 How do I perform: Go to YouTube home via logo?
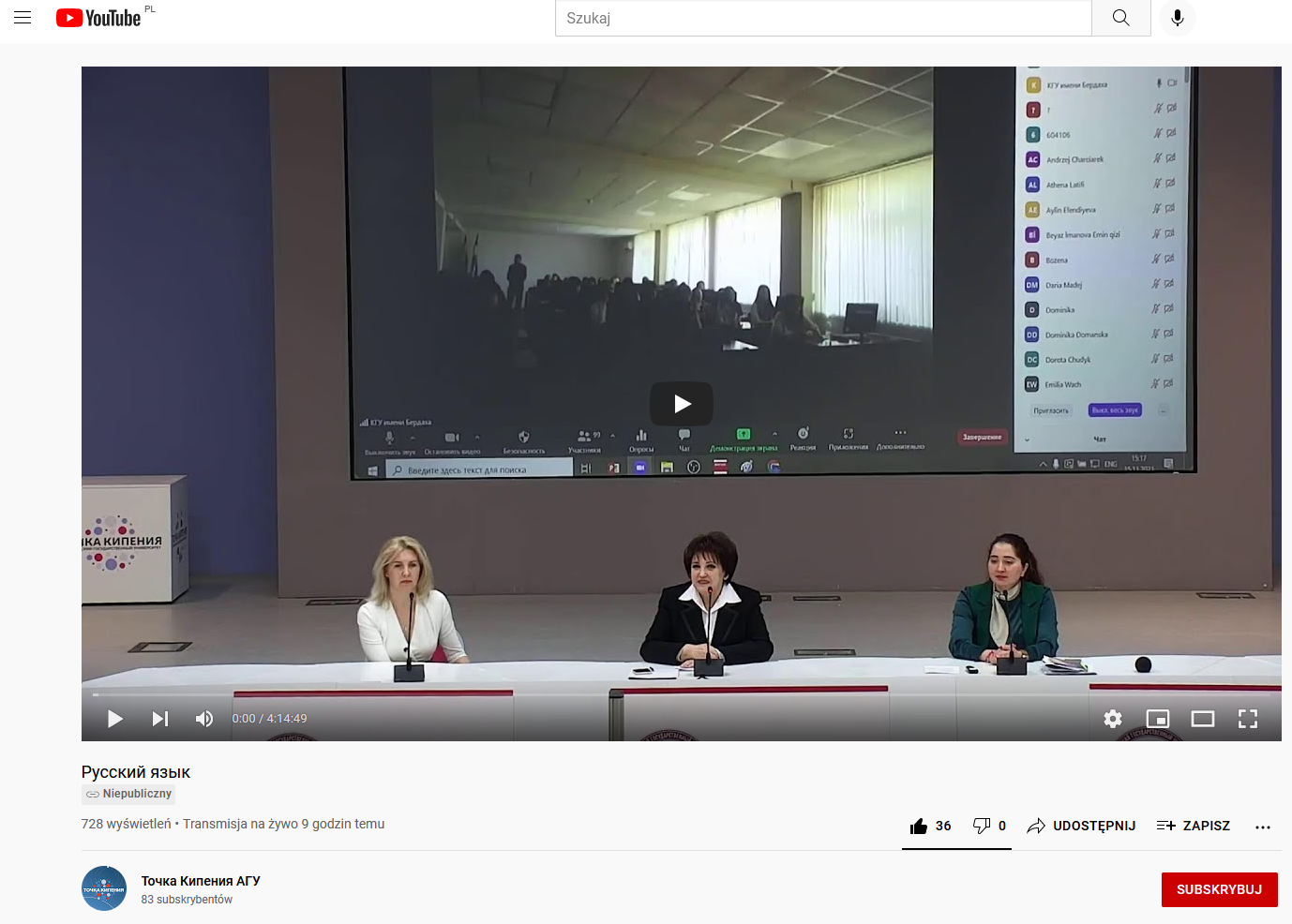[x=98, y=18]
